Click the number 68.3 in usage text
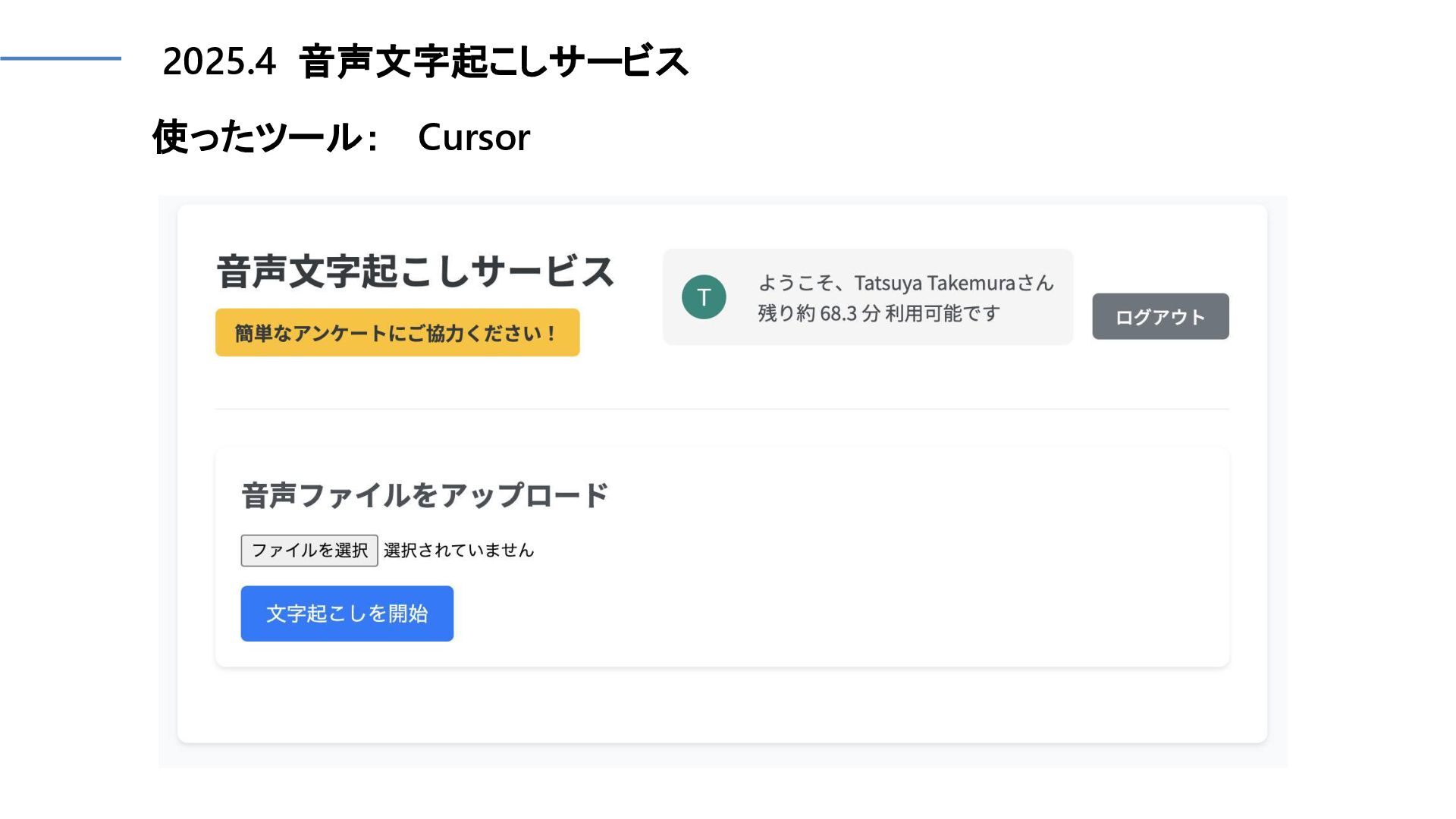Image resolution: width=1456 pixels, height=819 pixels. [838, 313]
